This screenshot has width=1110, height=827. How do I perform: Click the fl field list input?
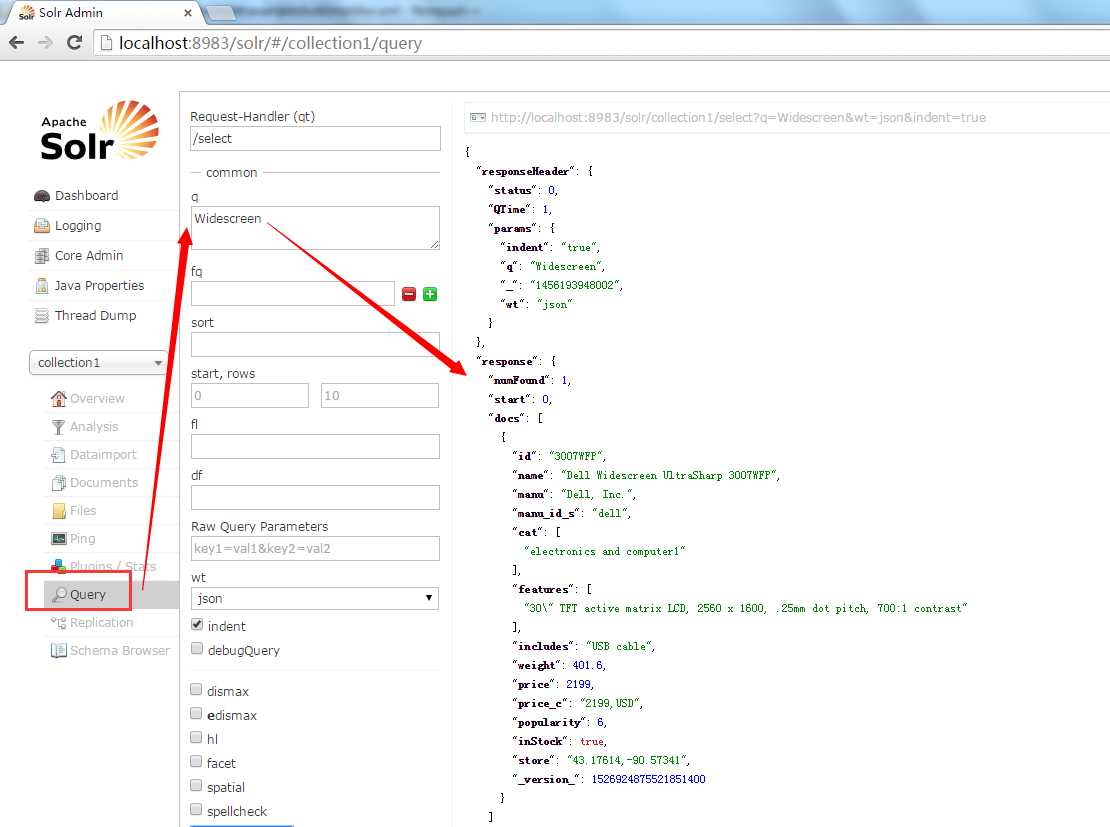tap(315, 447)
